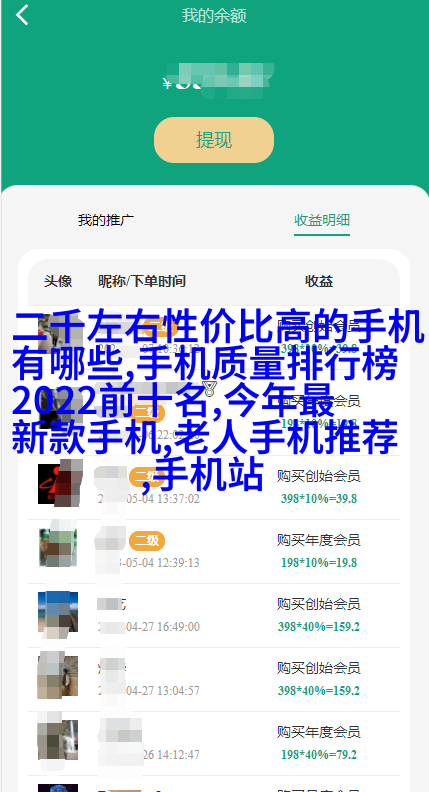Click the 头像 column header
Screen dimensions: 429x792
[58, 281]
